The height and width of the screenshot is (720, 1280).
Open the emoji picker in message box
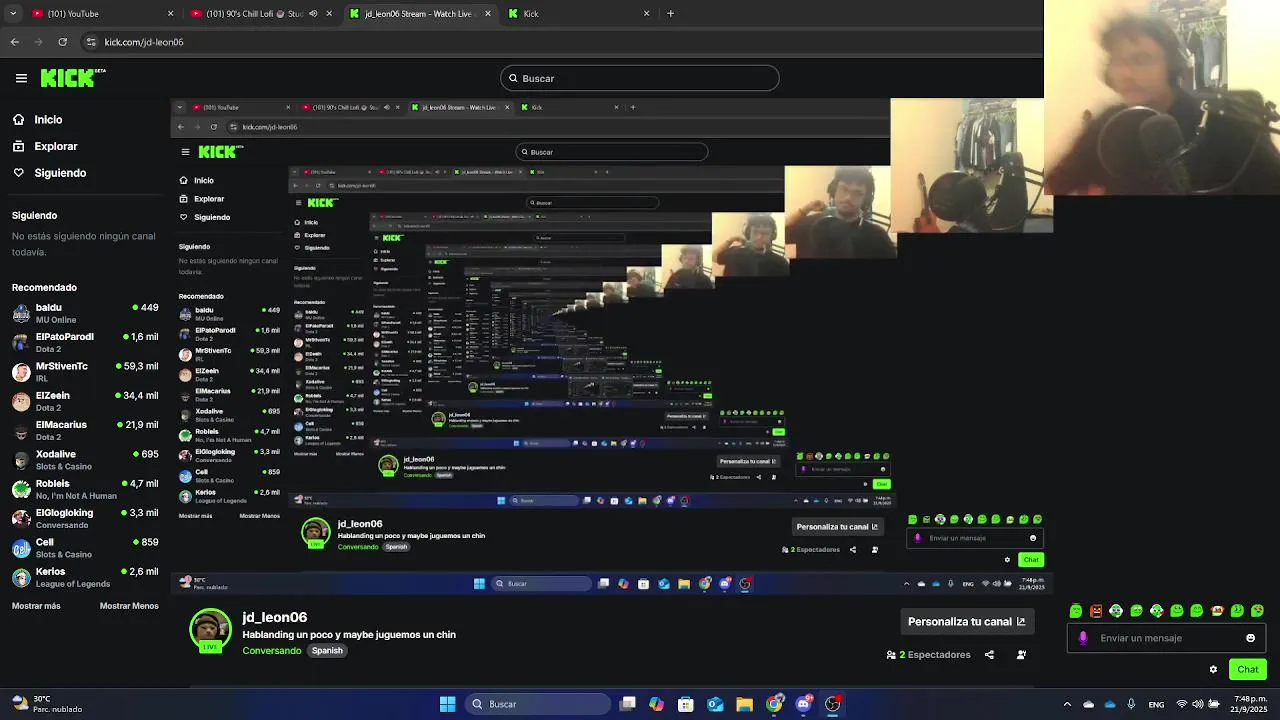[x=1250, y=638]
